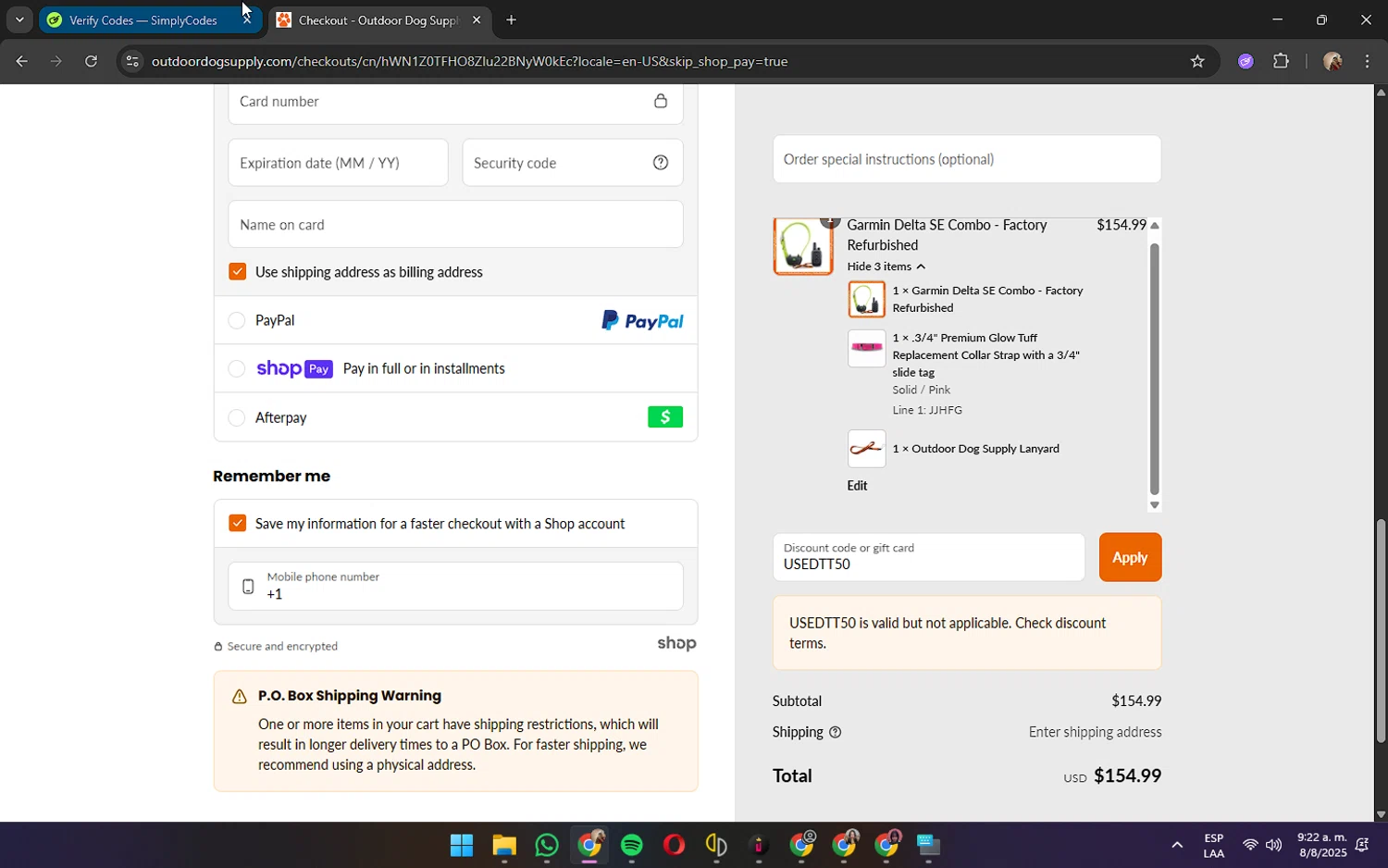Image resolution: width=1388 pixels, height=868 pixels.
Task: Switch to the Checkout Outdoor Dog Supply tab
Action: point(378,19)
